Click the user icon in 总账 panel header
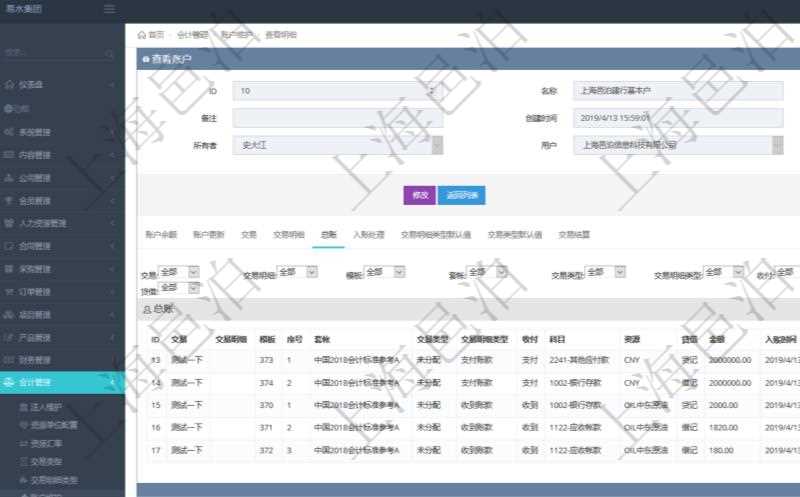 [x=147, y=309]
